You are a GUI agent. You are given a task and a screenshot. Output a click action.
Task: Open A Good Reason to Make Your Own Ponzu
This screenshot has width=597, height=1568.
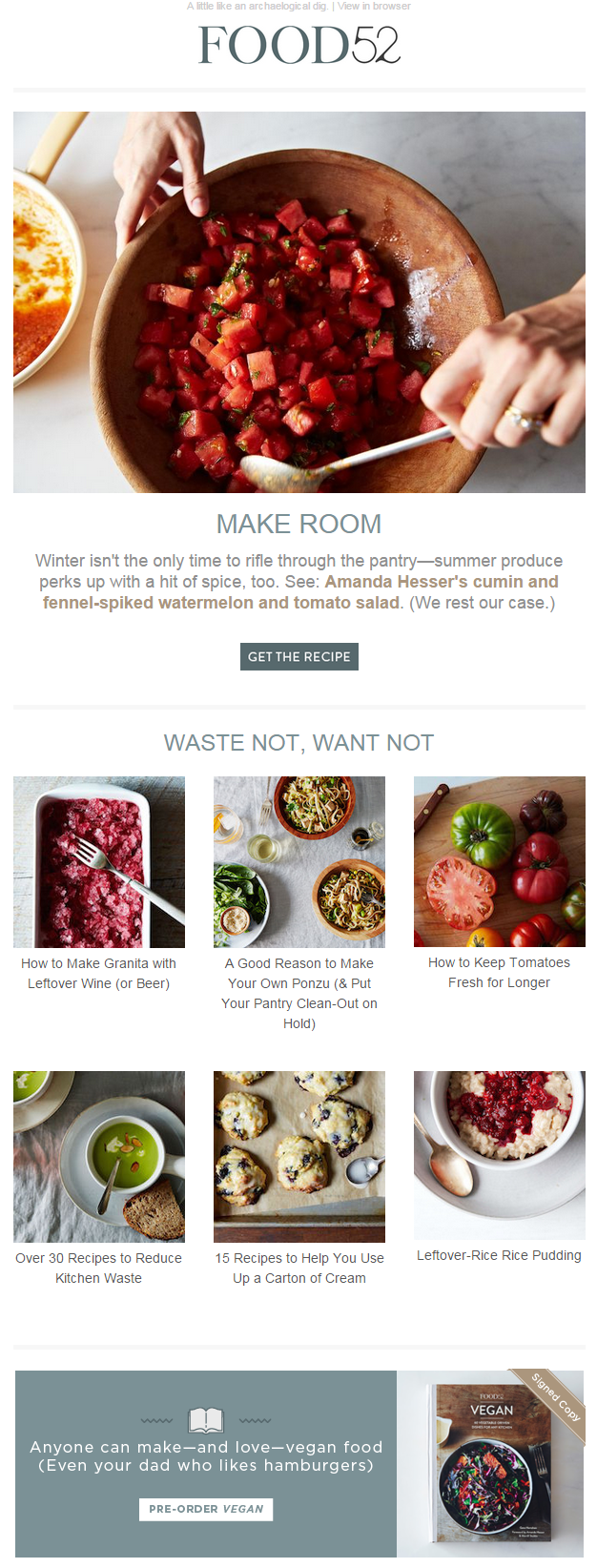299,993
